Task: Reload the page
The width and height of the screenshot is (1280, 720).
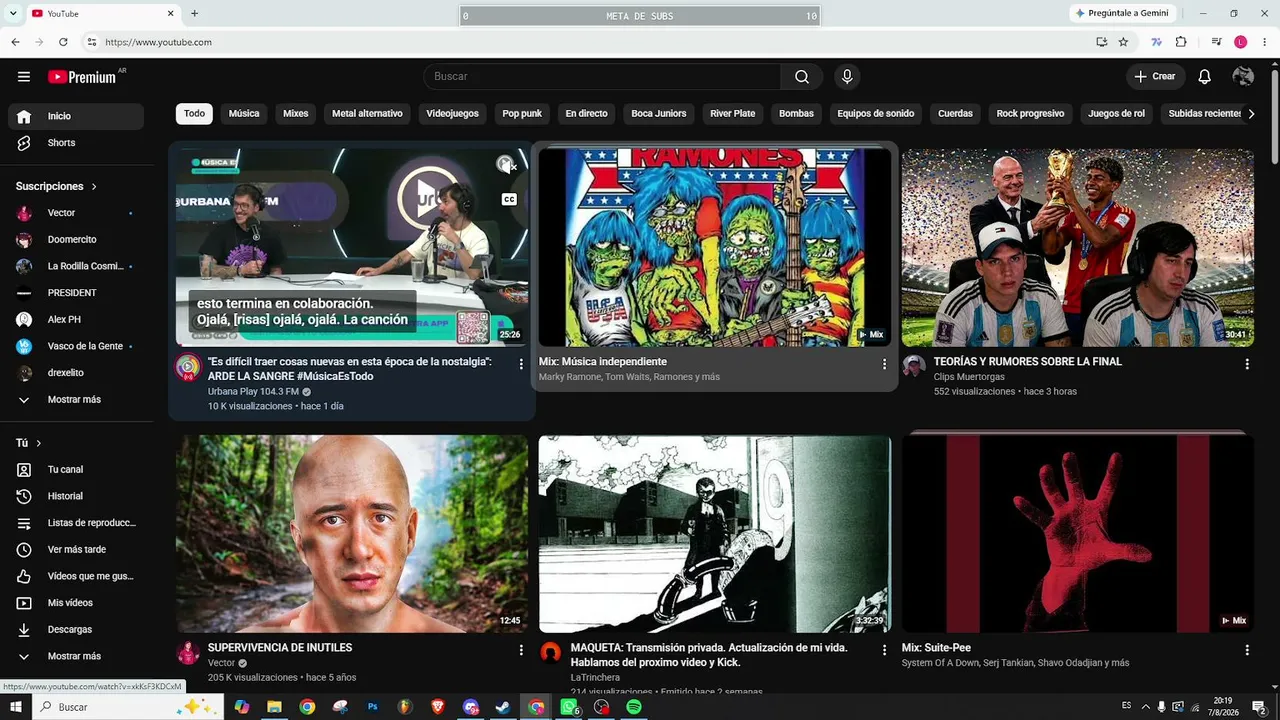Action: [x=63, y=42]
